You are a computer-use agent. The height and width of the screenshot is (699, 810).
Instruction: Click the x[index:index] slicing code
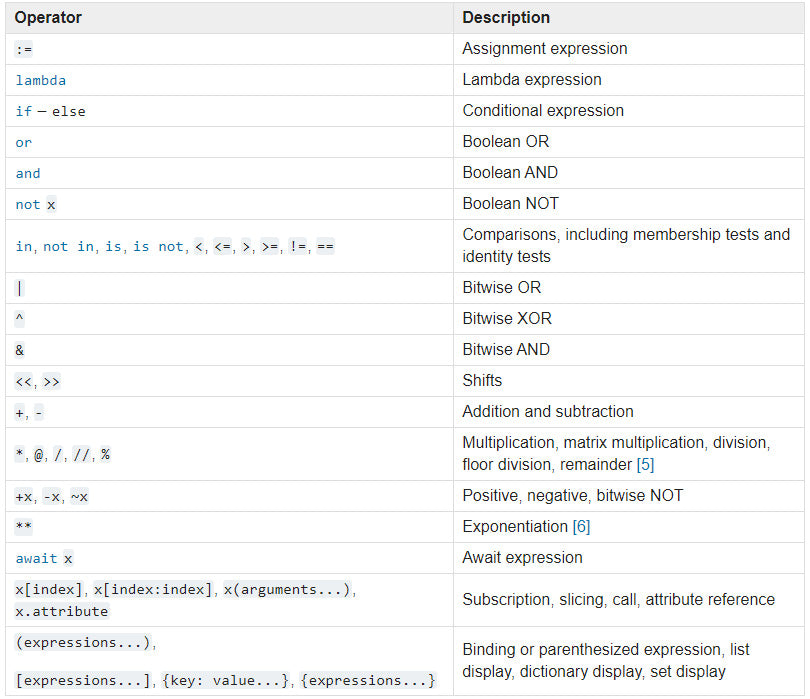click(x=154, y=590)
